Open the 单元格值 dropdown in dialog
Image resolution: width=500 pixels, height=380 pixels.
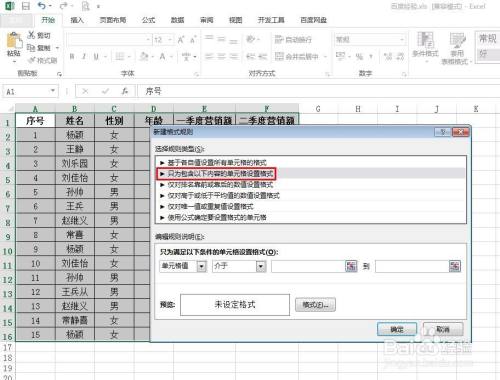201,266
